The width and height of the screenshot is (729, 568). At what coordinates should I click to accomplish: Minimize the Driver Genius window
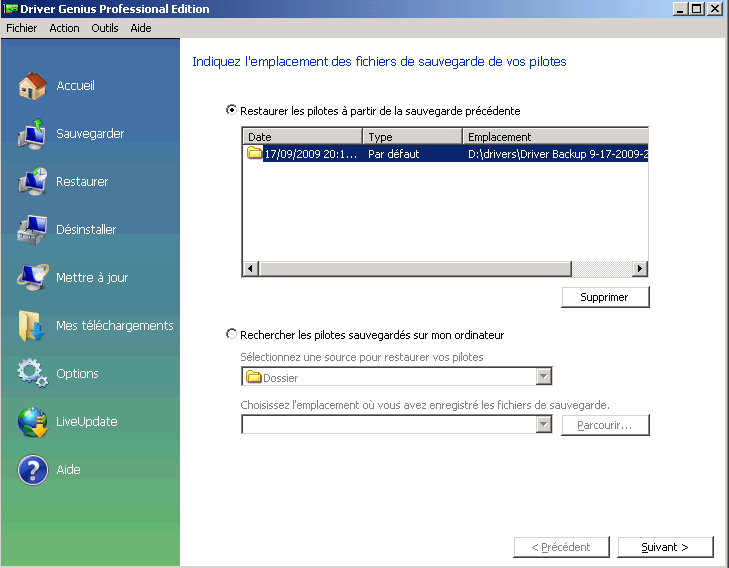[680, 9]
